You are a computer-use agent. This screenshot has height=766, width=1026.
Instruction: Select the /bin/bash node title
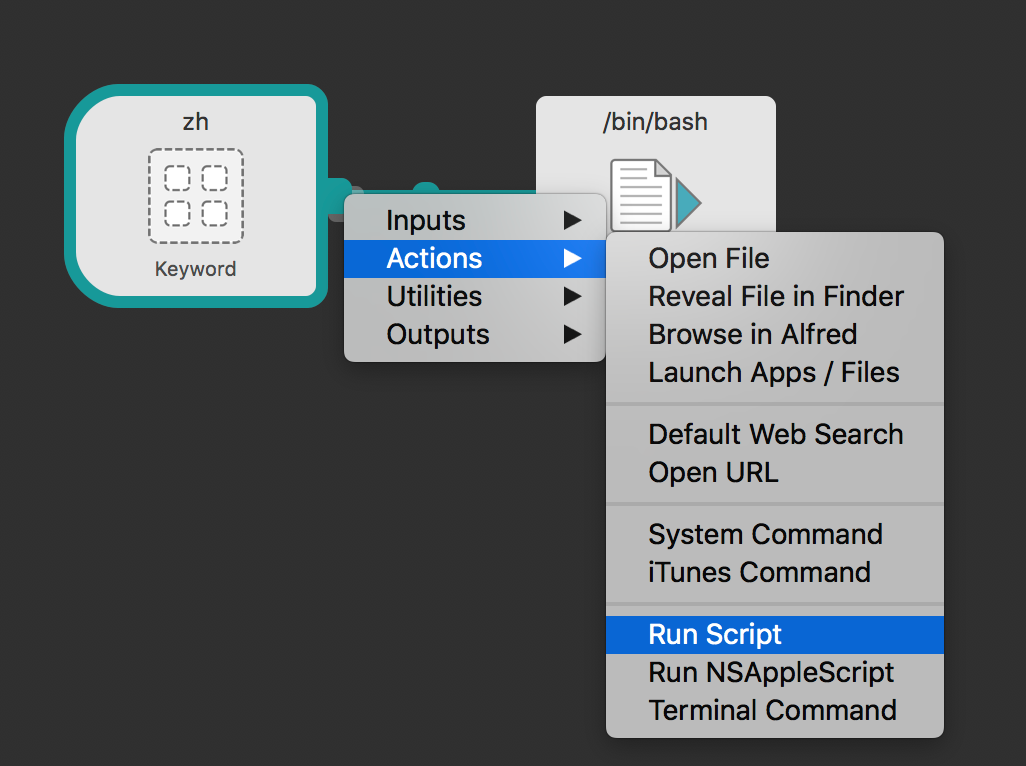coord(656,122)
